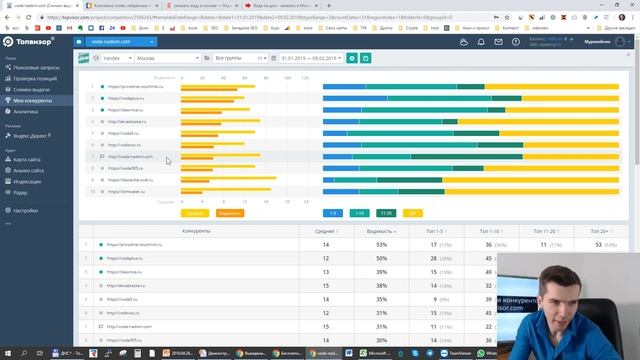Toggle the orange Видимость legend button
Viewport: 640px width, 360px height.
(x=230, y=213)
